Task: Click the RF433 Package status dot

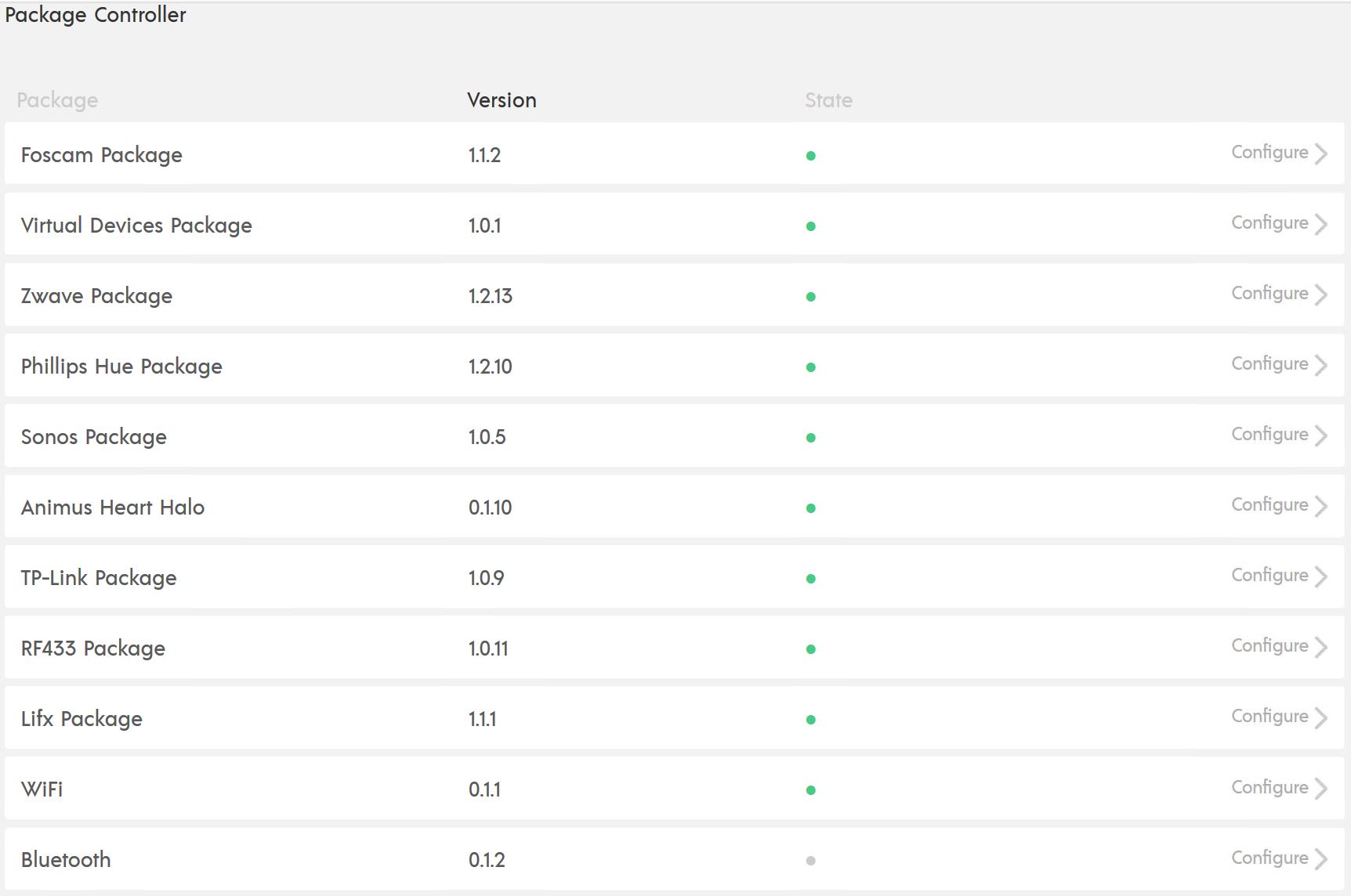Action: [x=811, y=649]
